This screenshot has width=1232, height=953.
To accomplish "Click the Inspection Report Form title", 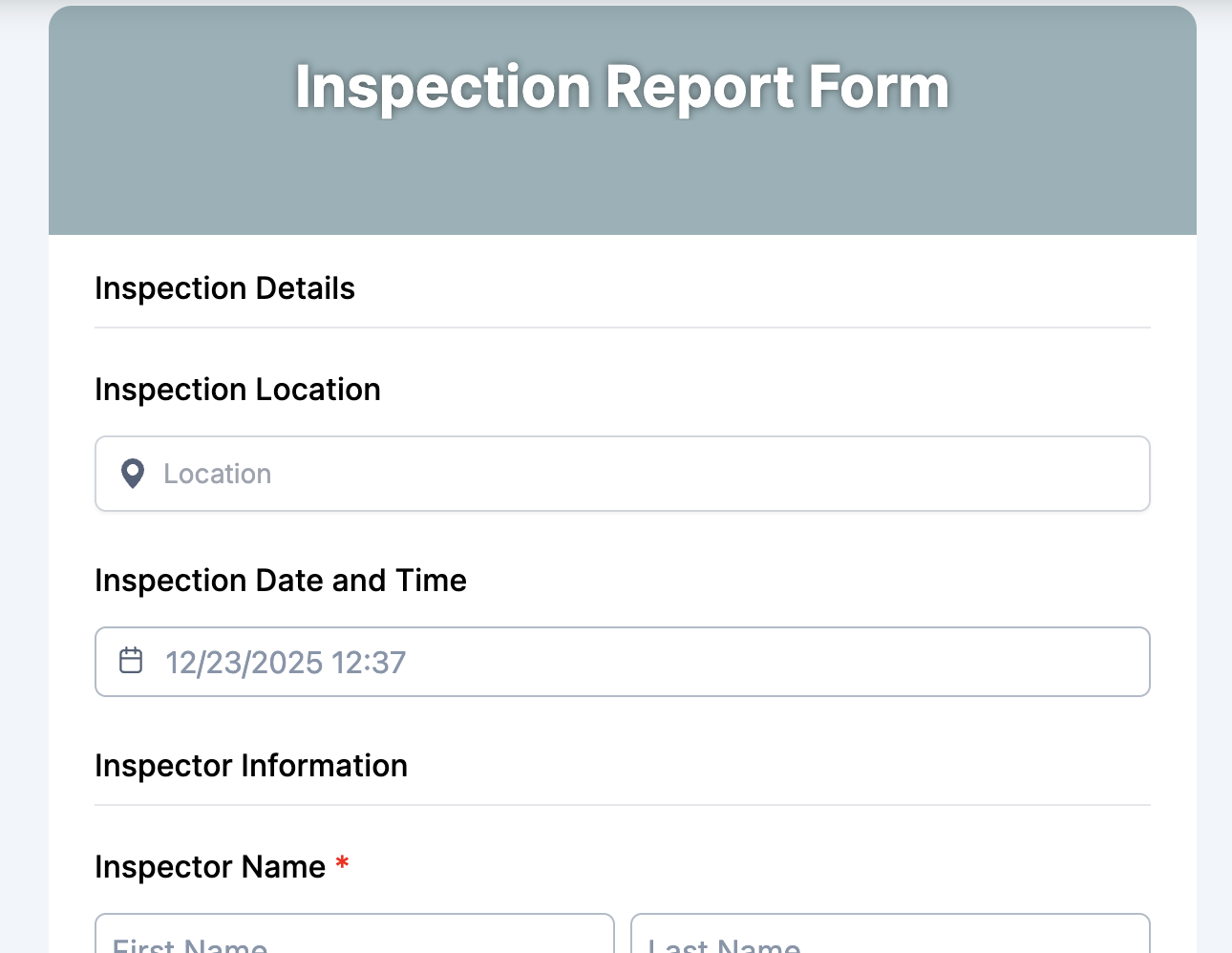I will click(x=621, y=86).
